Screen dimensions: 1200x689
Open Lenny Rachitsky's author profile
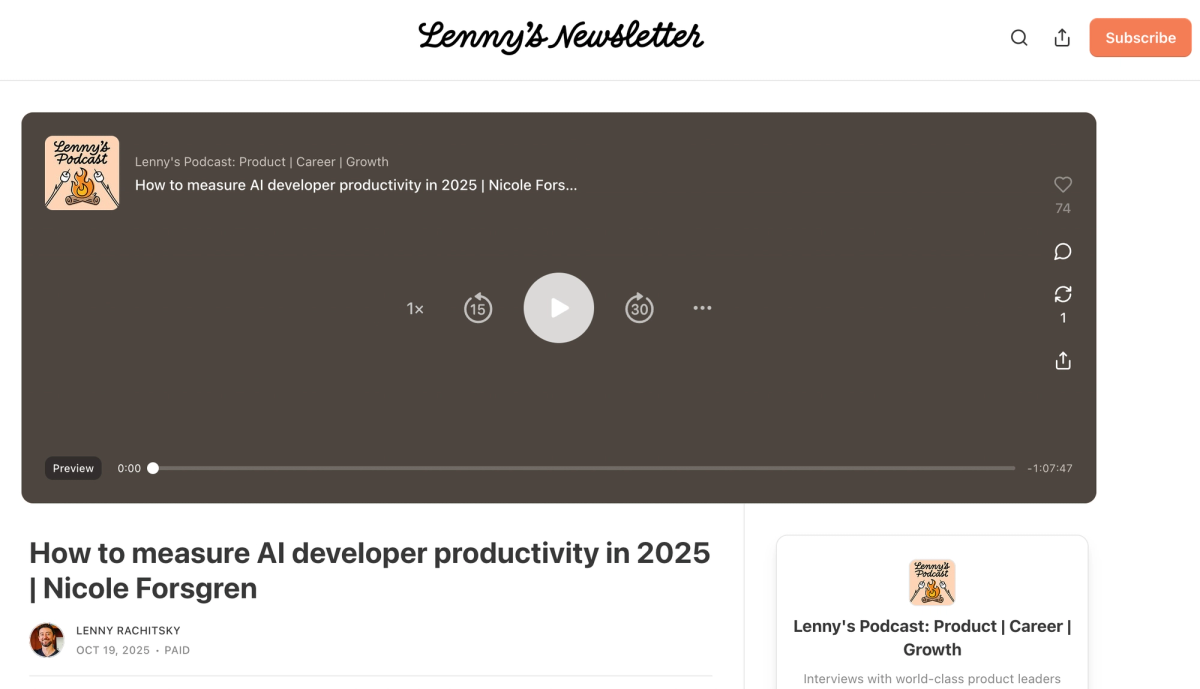(x=128, y=630)
